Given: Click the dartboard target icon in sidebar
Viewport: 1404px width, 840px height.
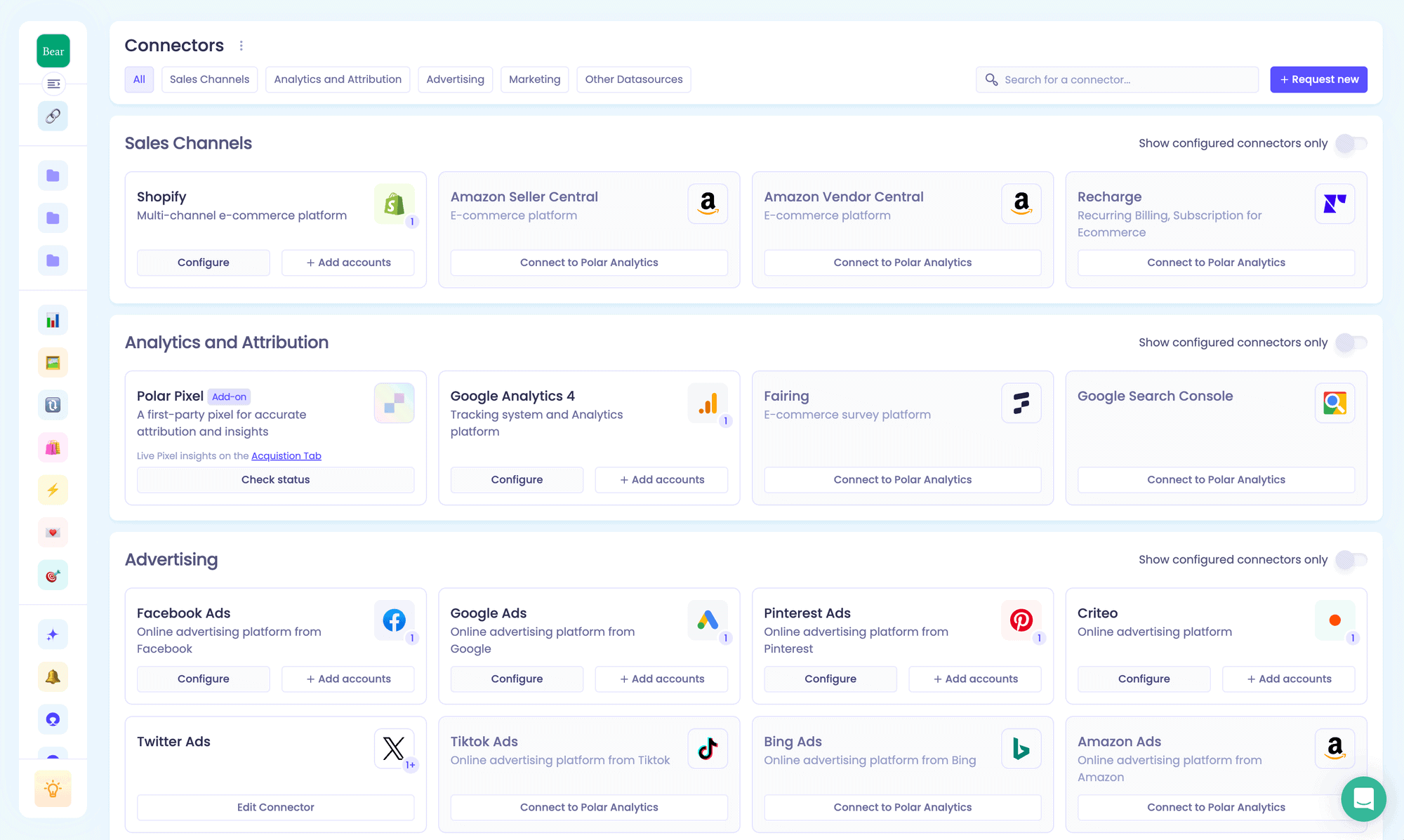Looking at the screenshot, I should (x=53, y=575).
